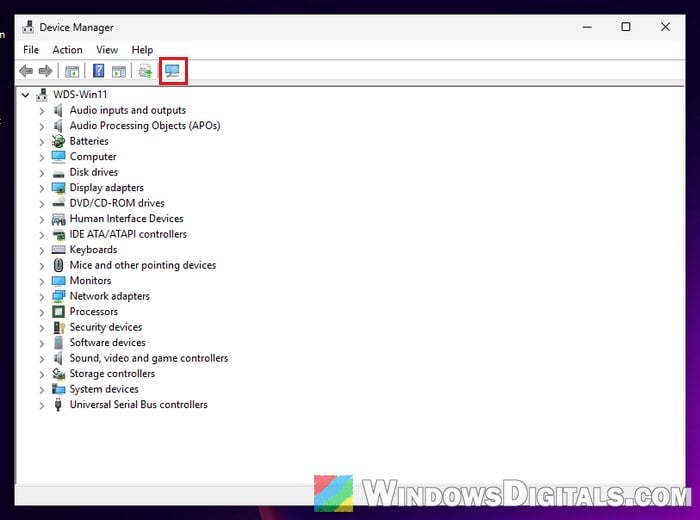The image size is (700, 520).
Task: Open the blue Help toolbar icon
Action: point(98,71)
